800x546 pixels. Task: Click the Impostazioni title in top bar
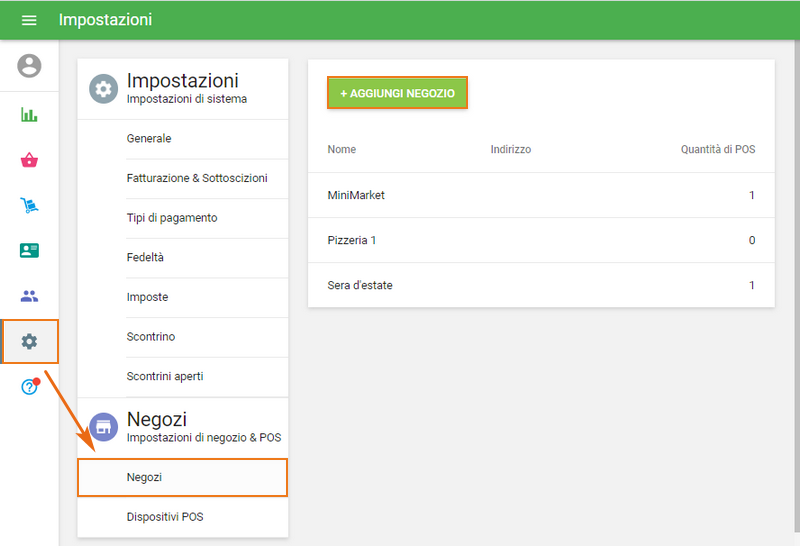pyautogui.click(x=106, y=20)
